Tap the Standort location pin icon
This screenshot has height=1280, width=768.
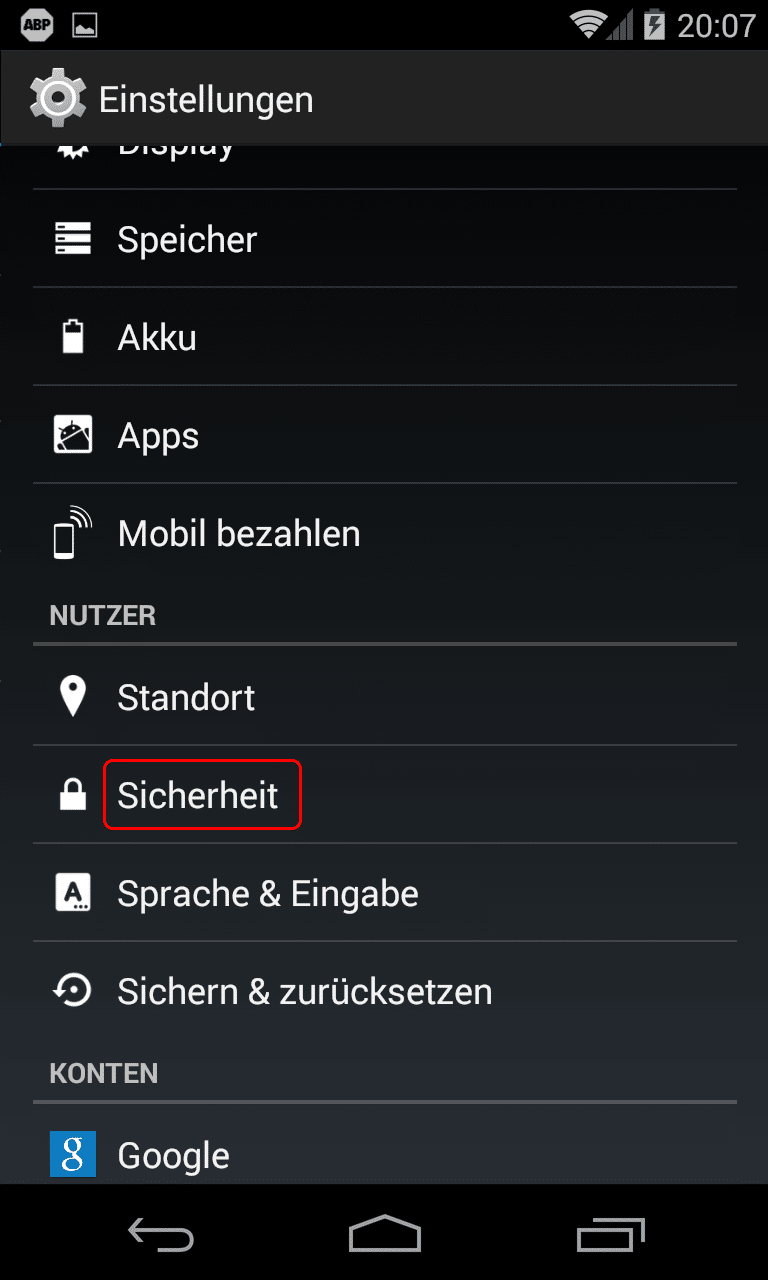click(72, 696)
